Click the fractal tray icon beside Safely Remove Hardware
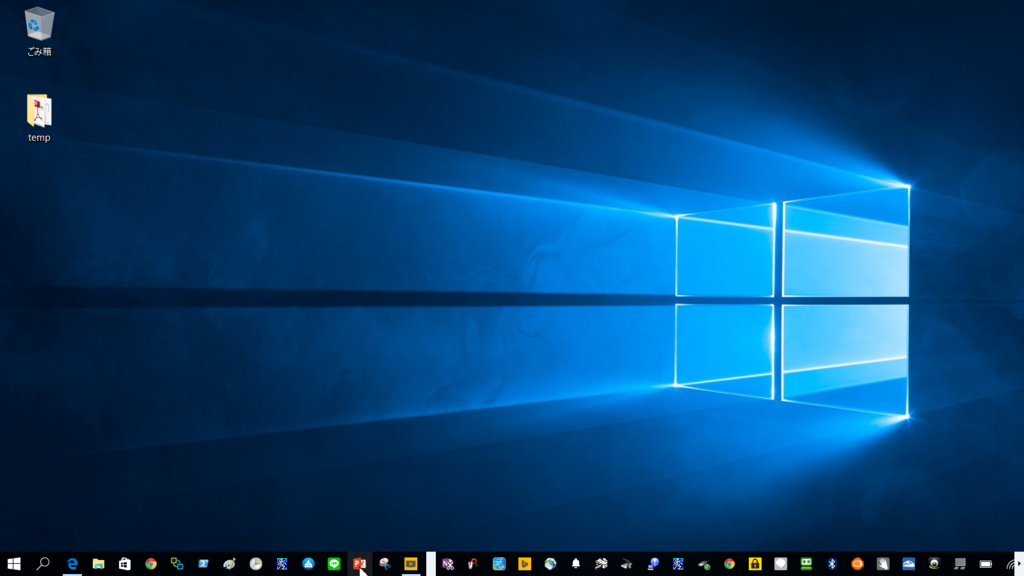The image size is (1024, 576). click(678, 564)
